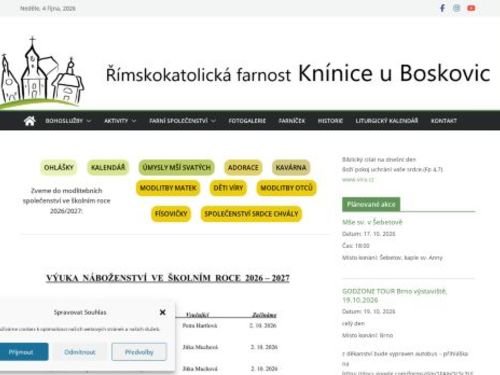500x375 pixels.
Task: Click the Výuka náboženství heading
Action: point(168,278)
